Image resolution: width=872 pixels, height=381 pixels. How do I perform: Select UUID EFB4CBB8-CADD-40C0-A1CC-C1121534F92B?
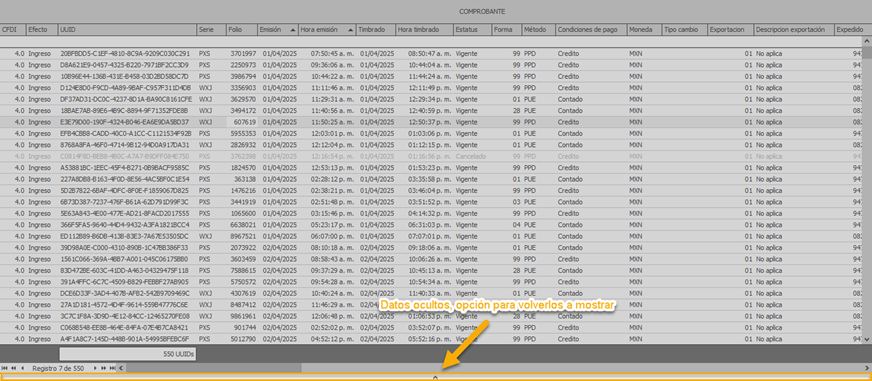(x=126, y=133)
